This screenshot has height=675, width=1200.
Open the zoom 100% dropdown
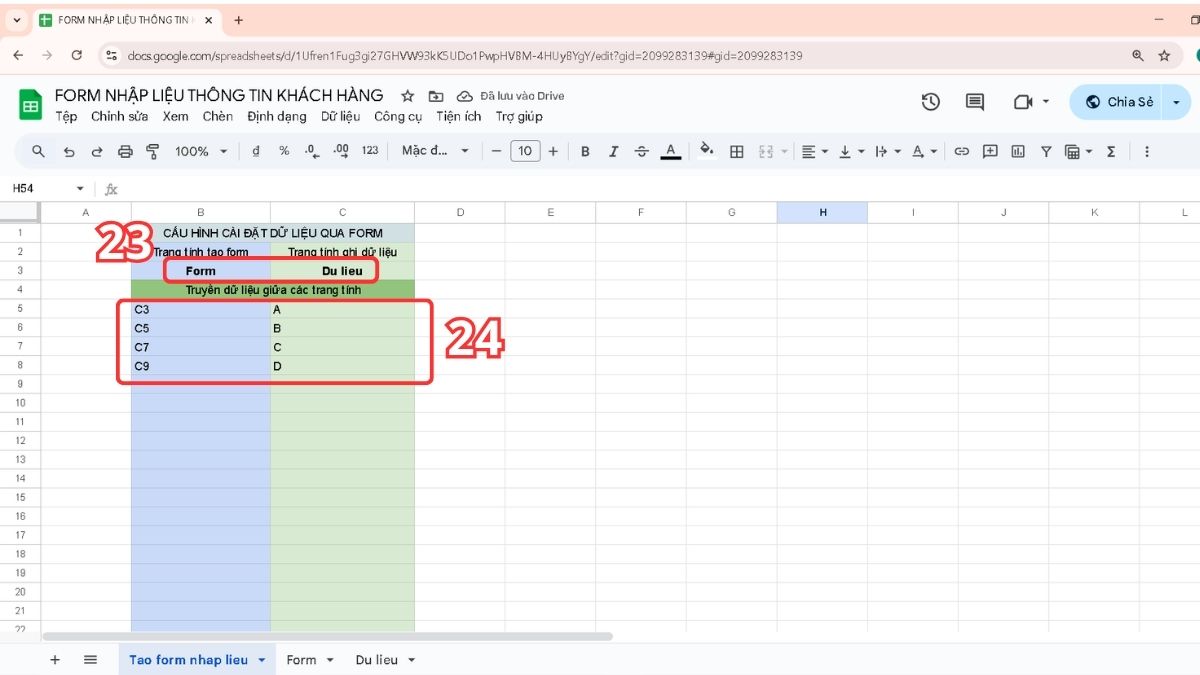pyautogui.click(x=201, y=151)
